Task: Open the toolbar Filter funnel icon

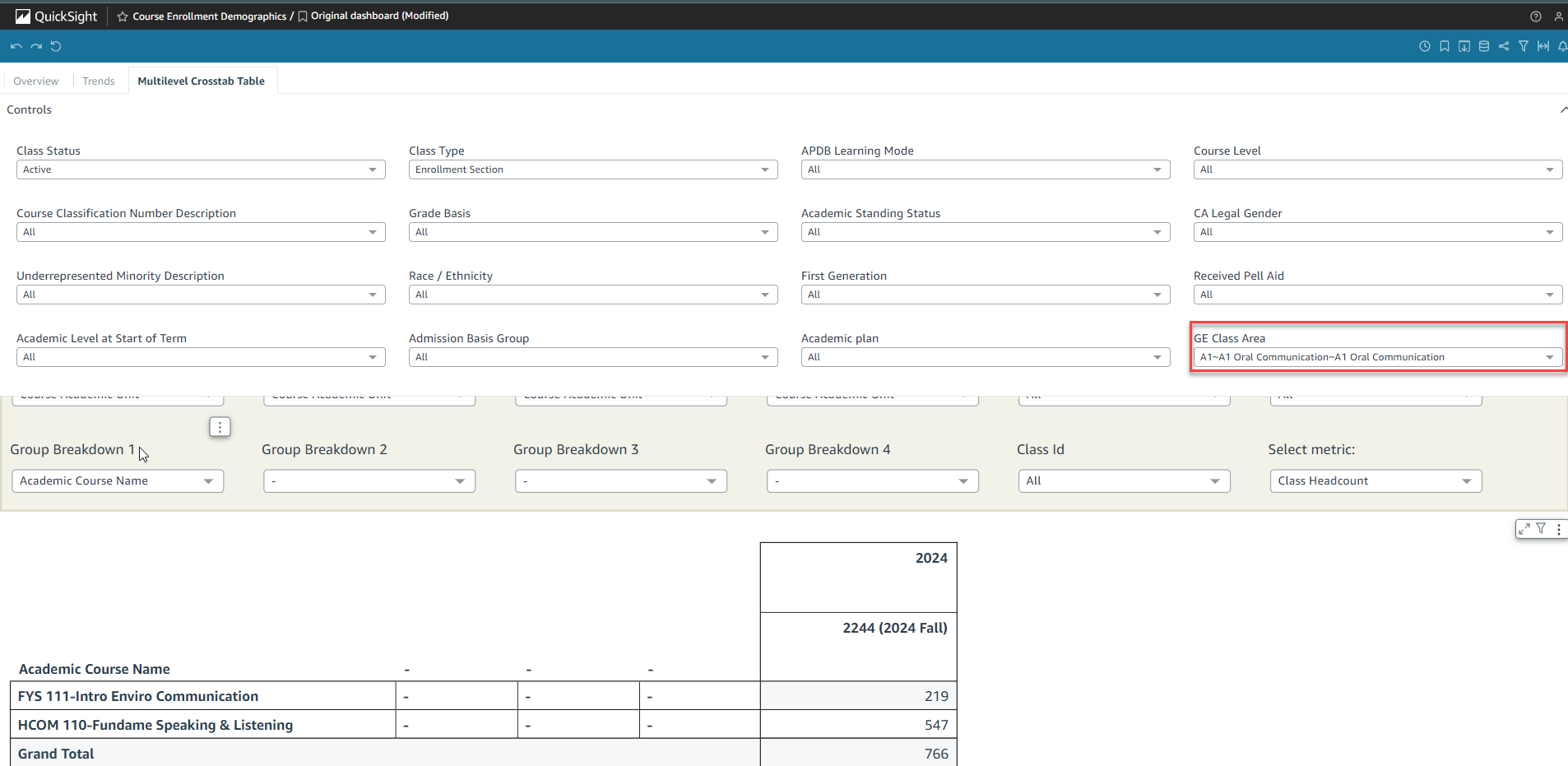Action: click(x=1524, y=46)
